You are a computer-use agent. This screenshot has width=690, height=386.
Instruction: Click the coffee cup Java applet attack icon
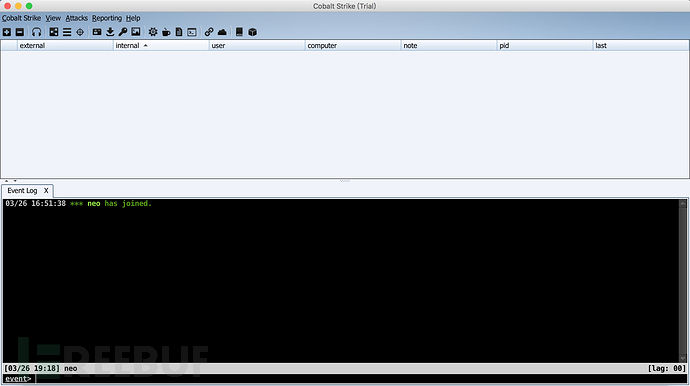point(166,32)
